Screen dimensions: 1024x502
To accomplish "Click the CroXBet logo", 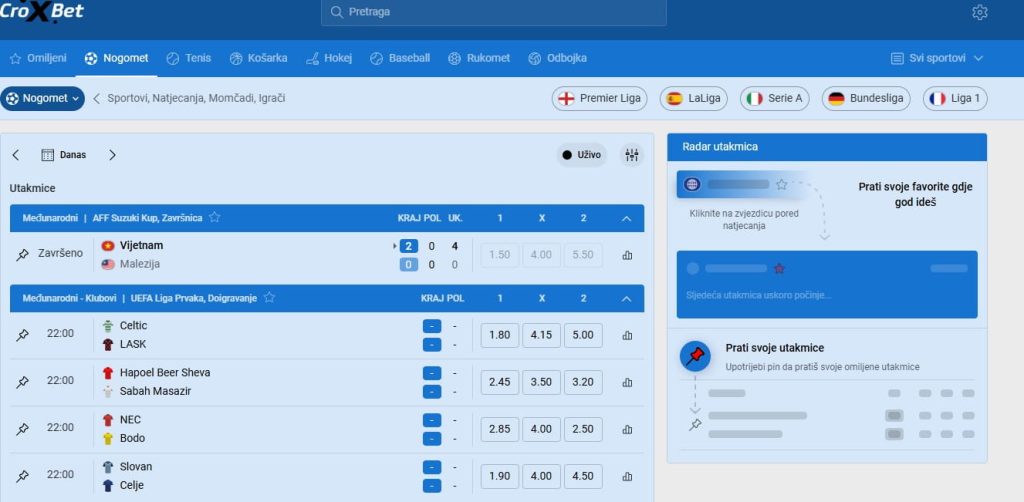I will click(42, 12).
